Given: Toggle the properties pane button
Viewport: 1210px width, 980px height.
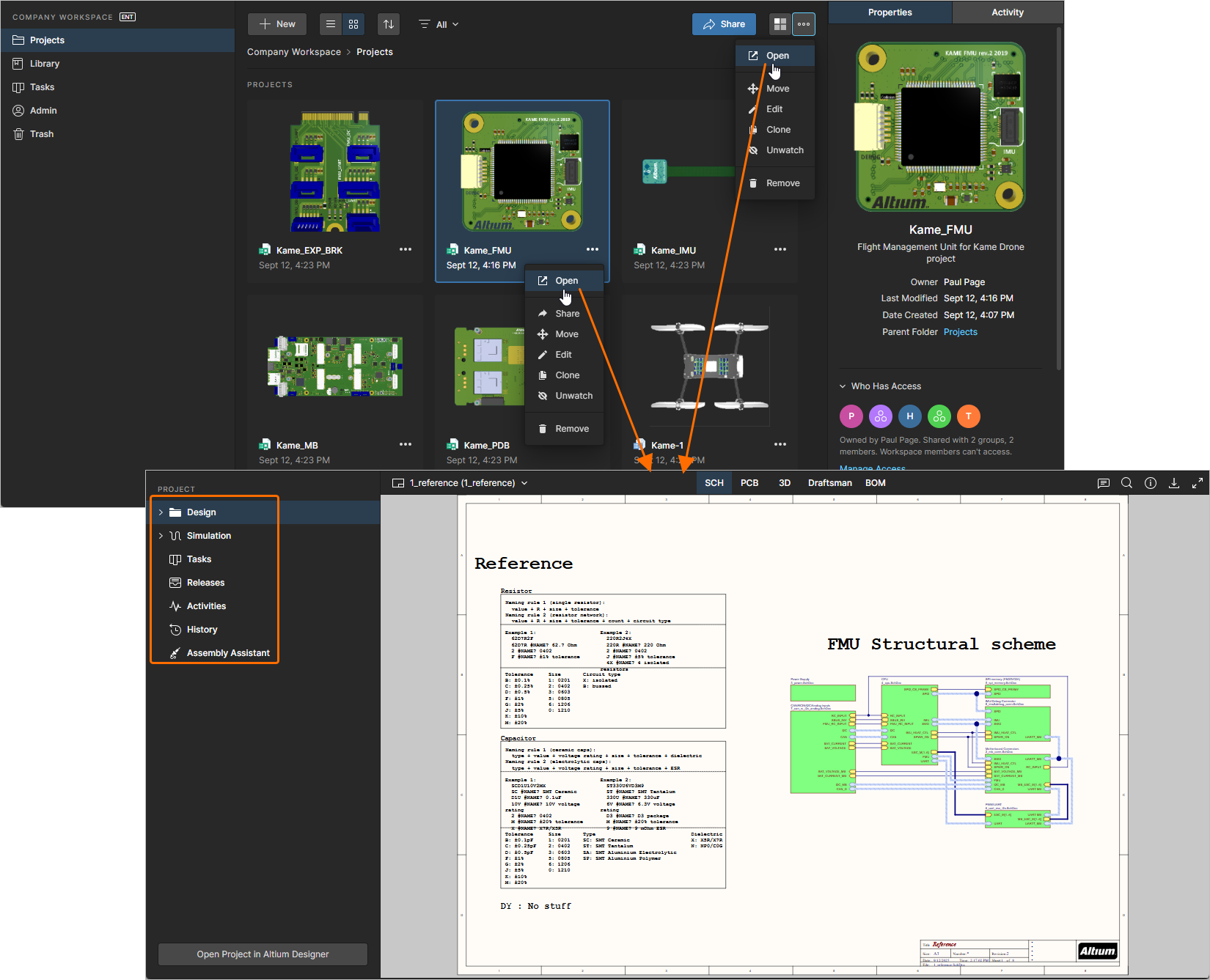Looking at the screenshot, I should [780, 24].
